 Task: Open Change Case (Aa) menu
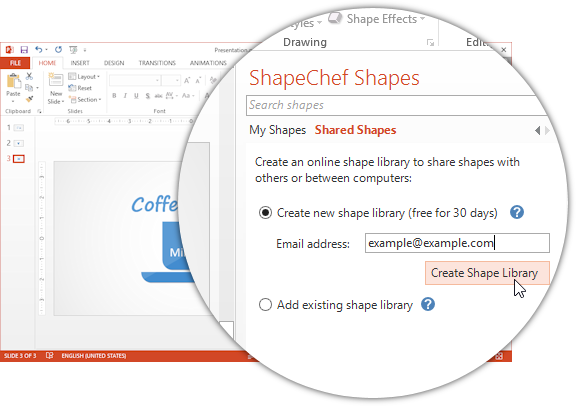[x=188, y=96]
